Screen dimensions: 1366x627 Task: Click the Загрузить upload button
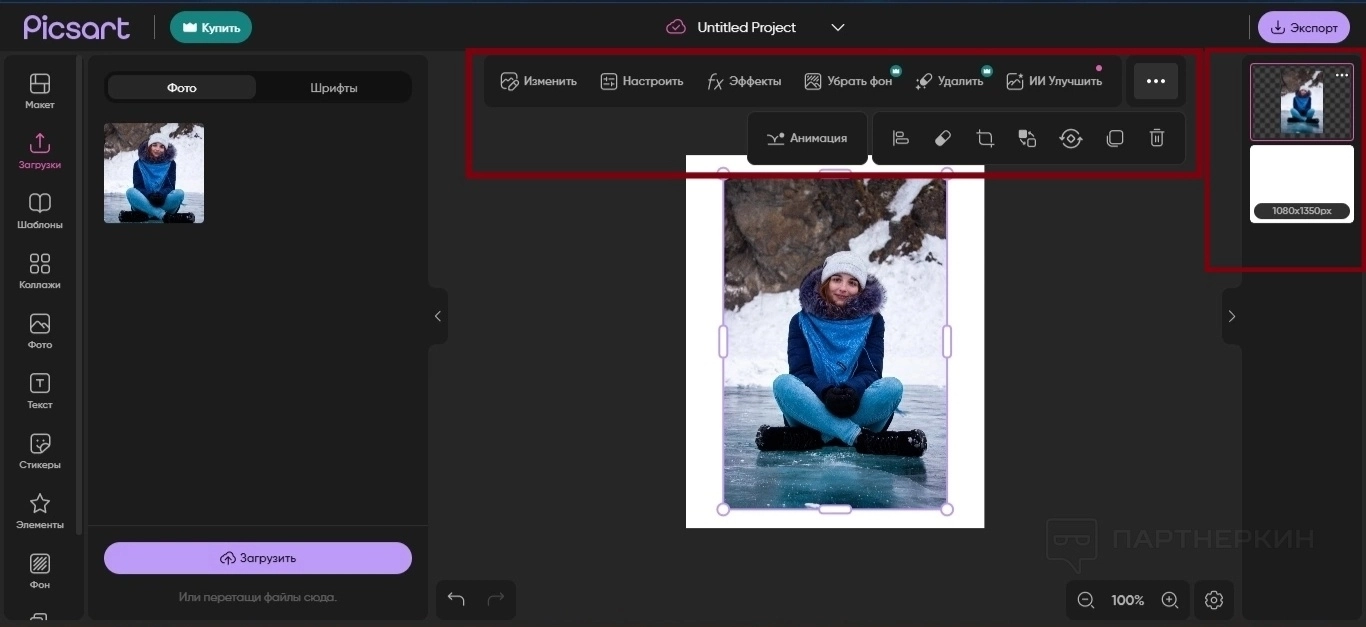(x=258, y=558)
